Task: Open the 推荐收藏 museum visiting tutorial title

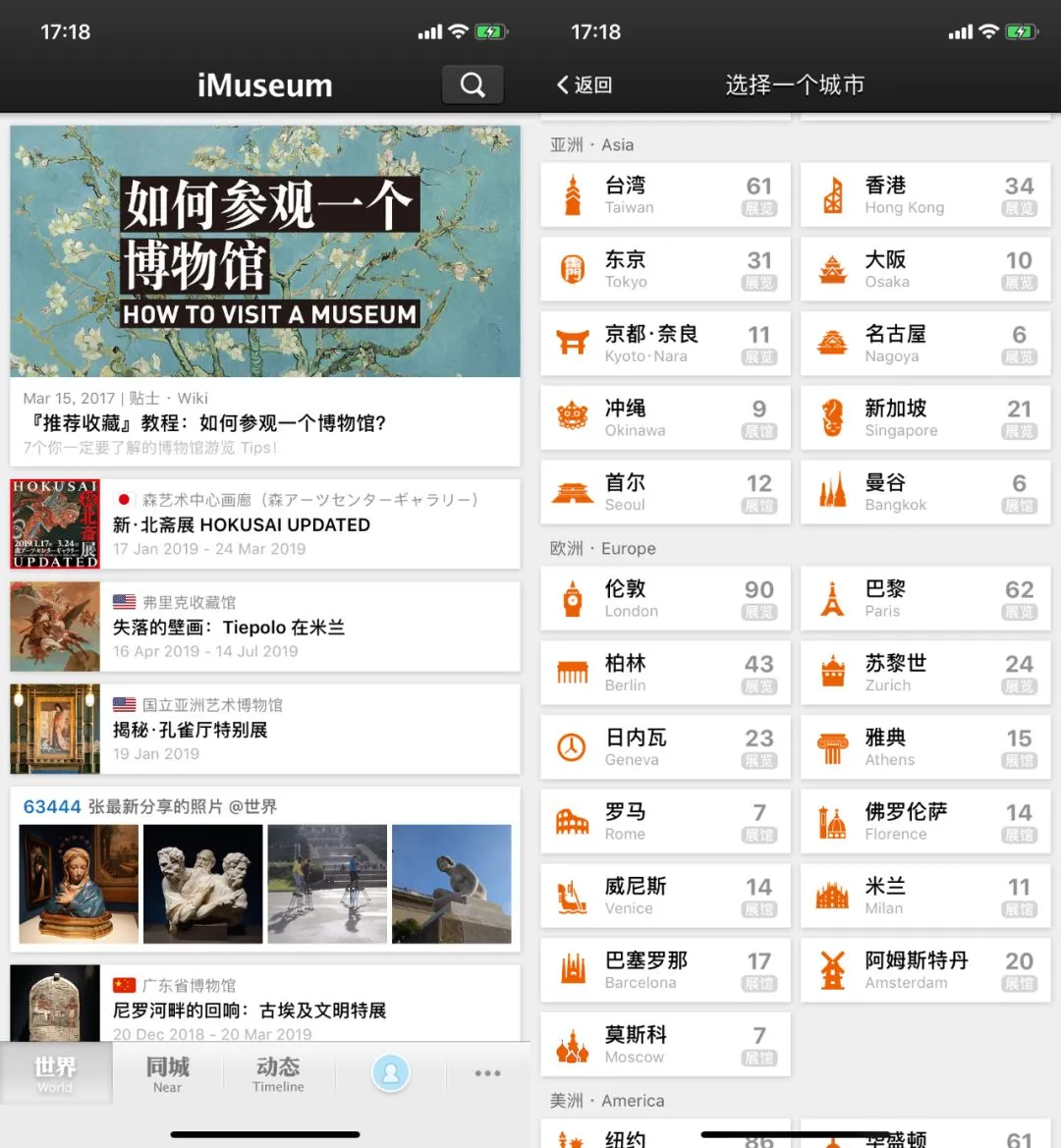Action: (x=204, y=423)
